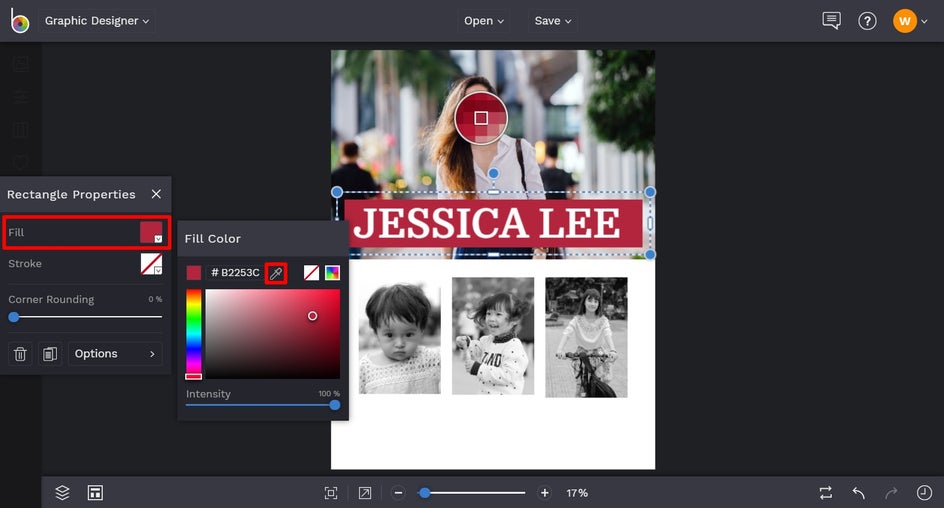The height and width of the screenshot is (508, 944).
Task: Click the fit-to-screen icon
Action: point(331,493)
